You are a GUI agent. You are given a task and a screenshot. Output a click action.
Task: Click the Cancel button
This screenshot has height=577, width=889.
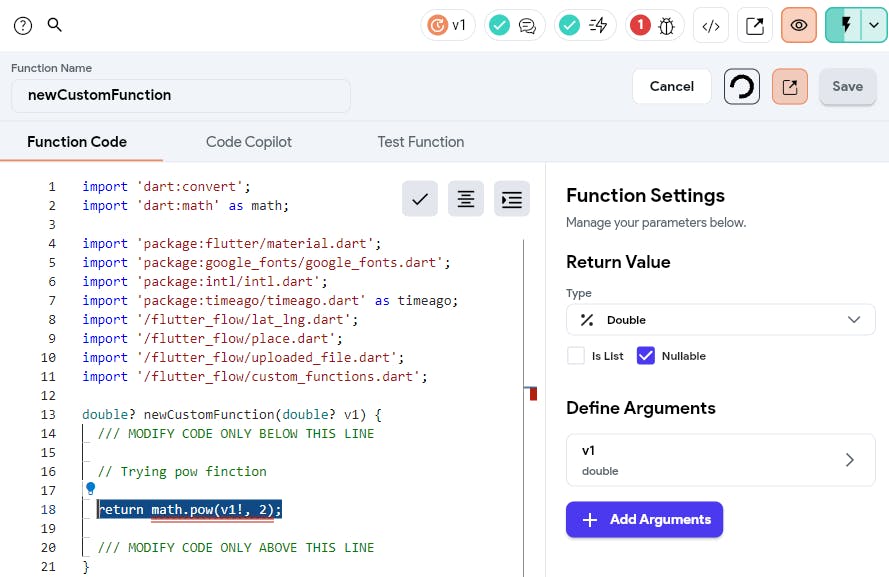[x=671, y=87]
